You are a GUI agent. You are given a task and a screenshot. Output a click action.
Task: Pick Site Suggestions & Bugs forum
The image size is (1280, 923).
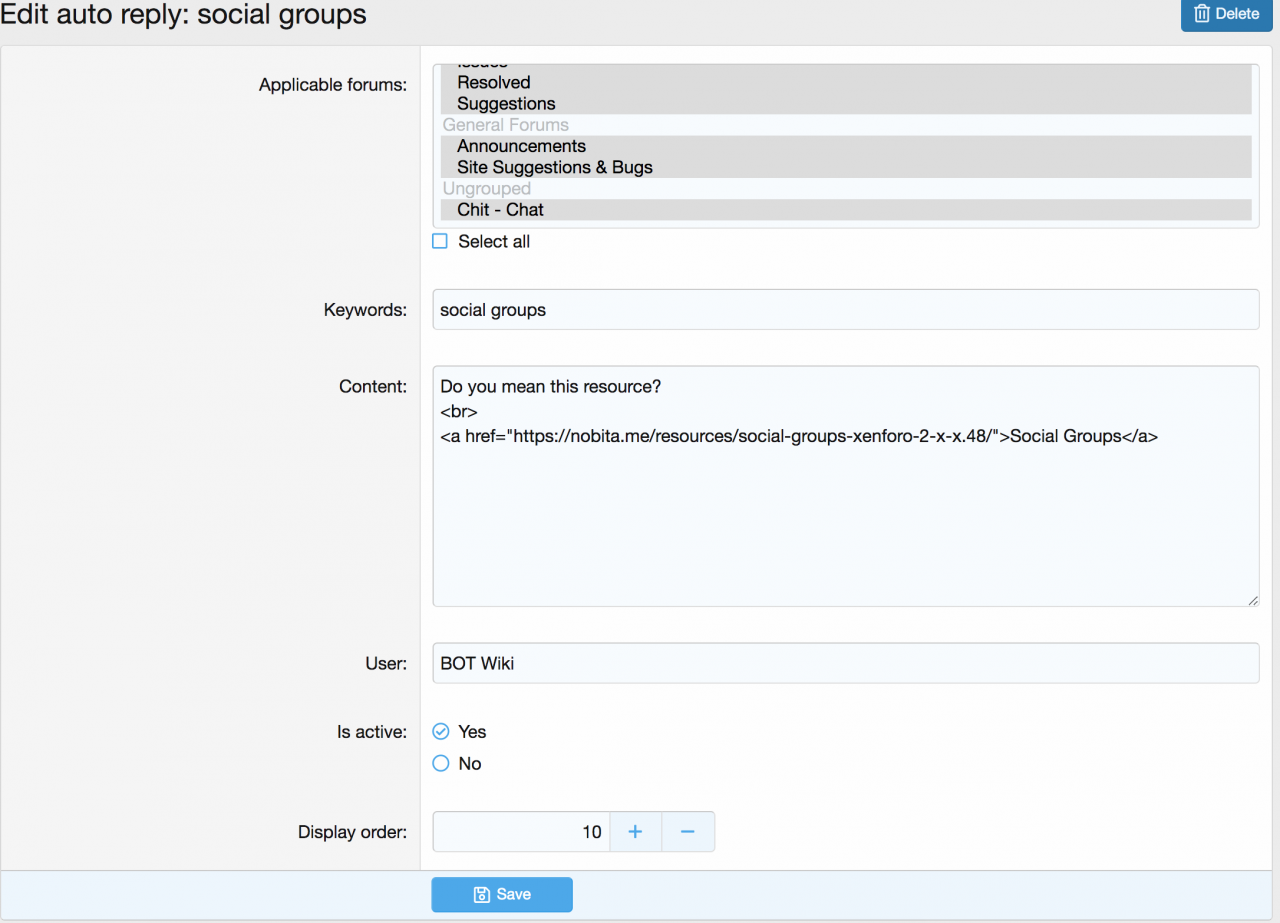coord(554,167)
